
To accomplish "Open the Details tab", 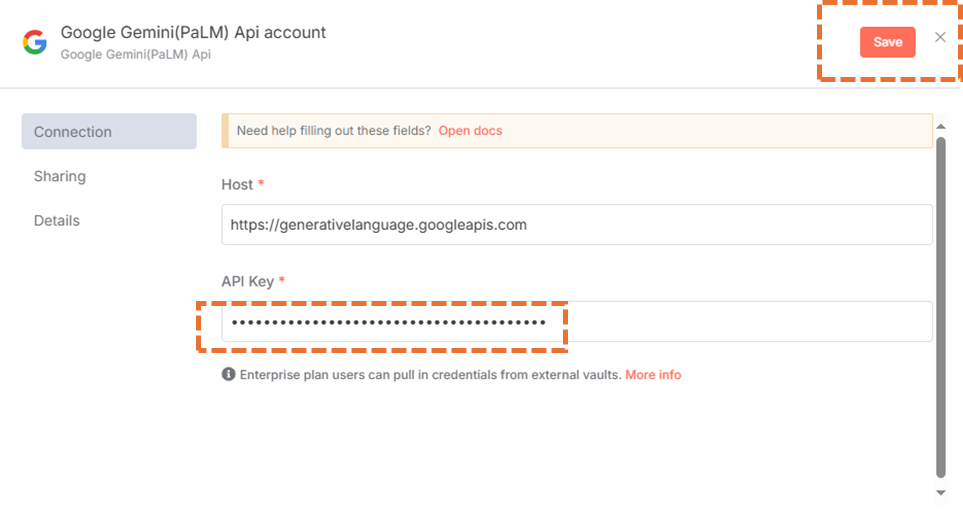I will point(57,220).
